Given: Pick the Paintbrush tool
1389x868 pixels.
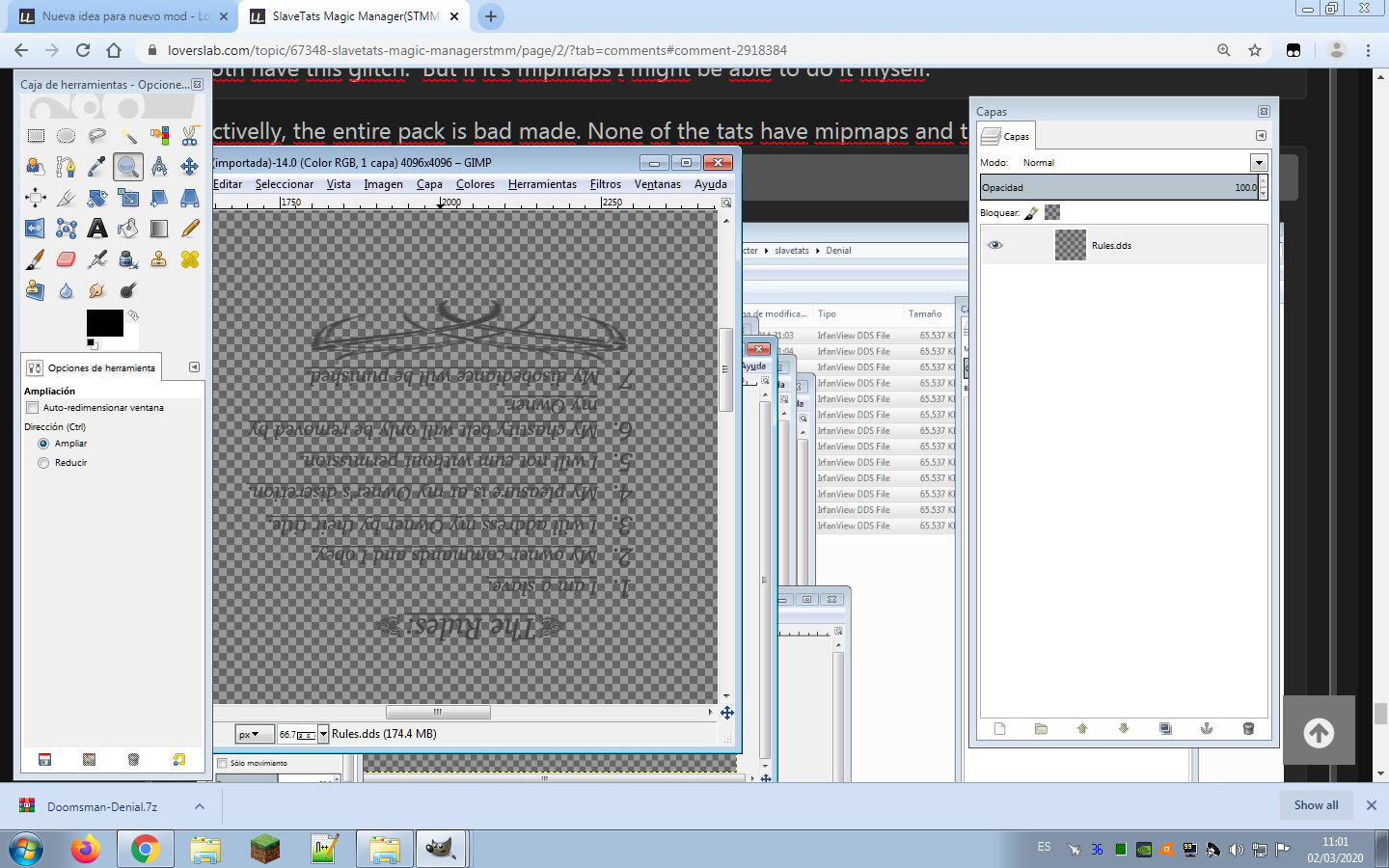Looking at the screenshot, I should [x=36, y=259].
